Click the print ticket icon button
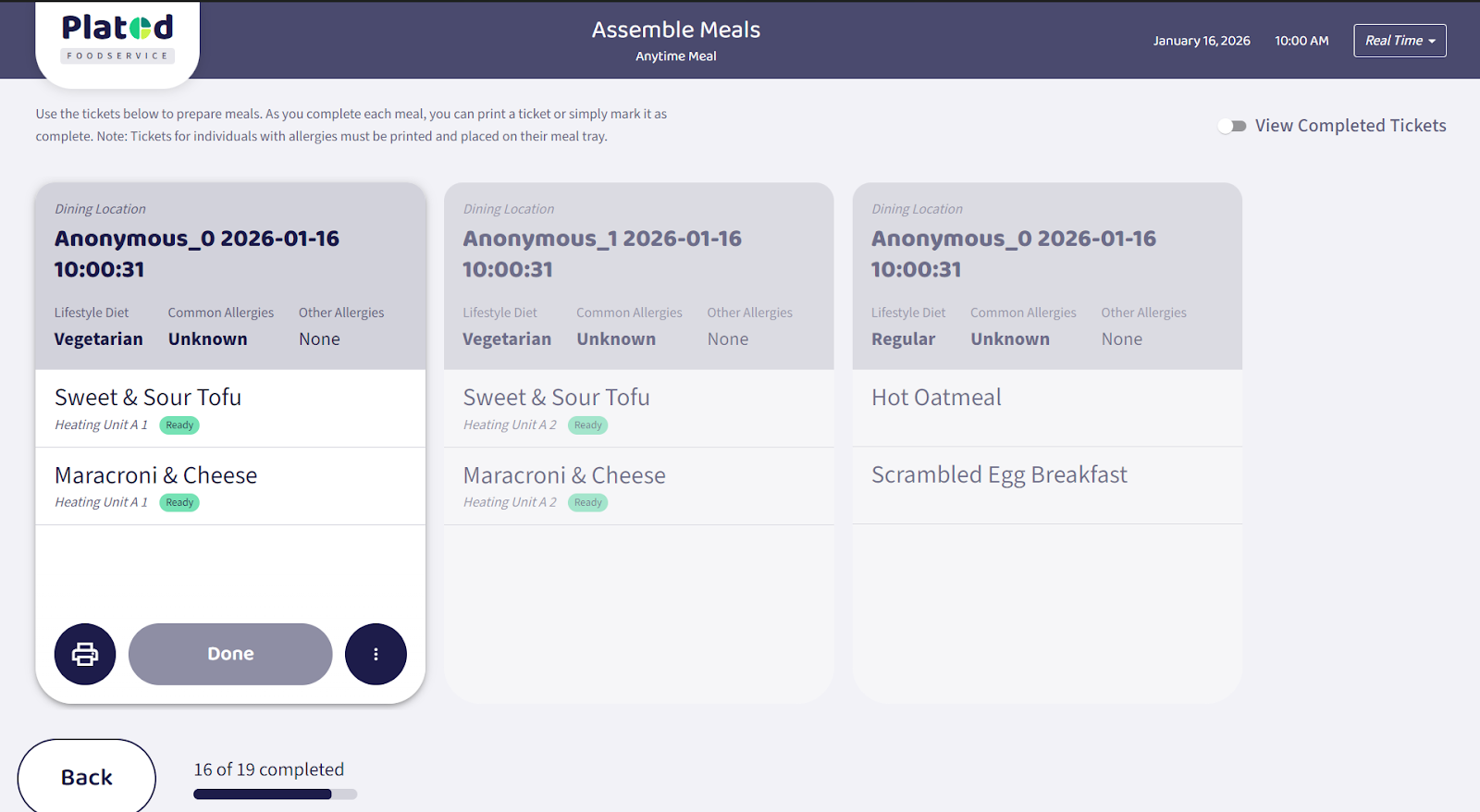This screenshot has width=1480, height=812. [85, 654]
